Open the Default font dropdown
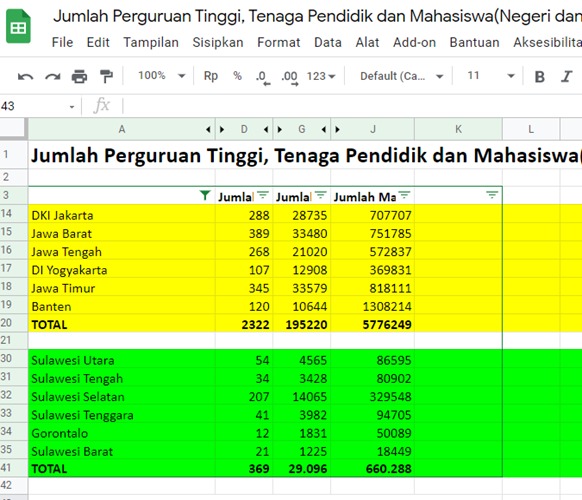The image size is (582, 500). coord(402,76)
